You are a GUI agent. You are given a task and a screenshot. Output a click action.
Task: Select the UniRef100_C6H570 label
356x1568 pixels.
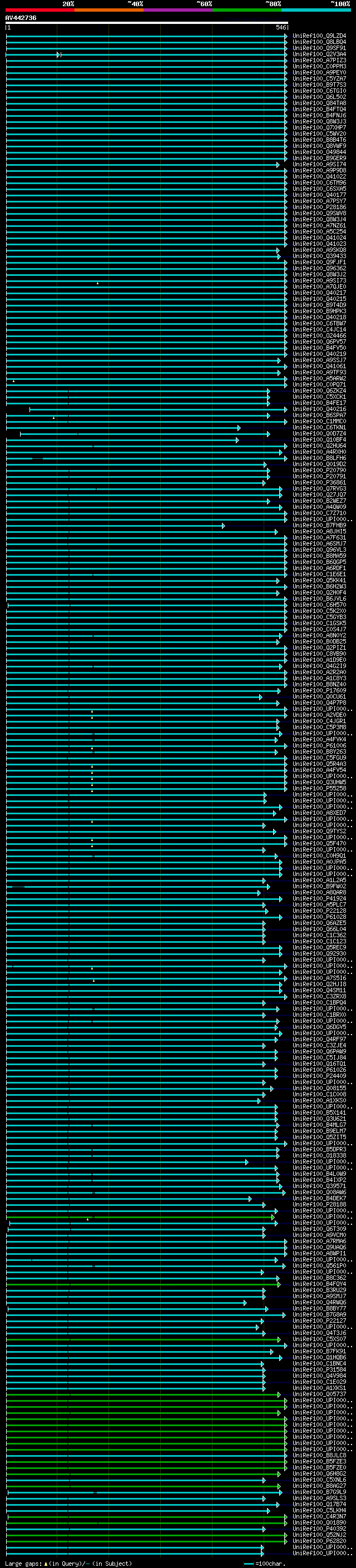[x=319, y=605]
